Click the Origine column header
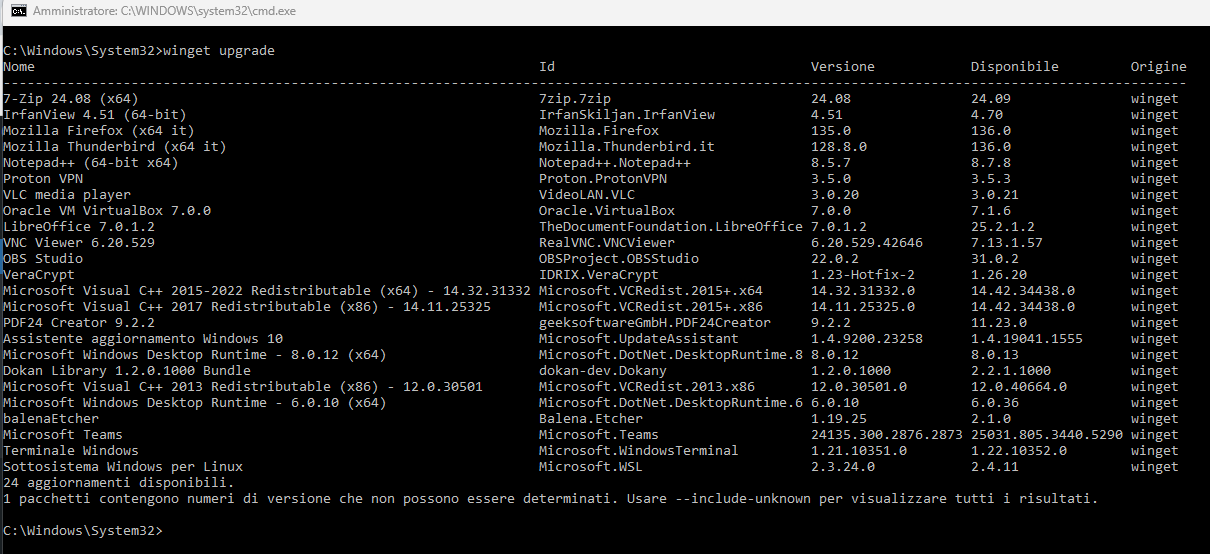 point(1158,67)
